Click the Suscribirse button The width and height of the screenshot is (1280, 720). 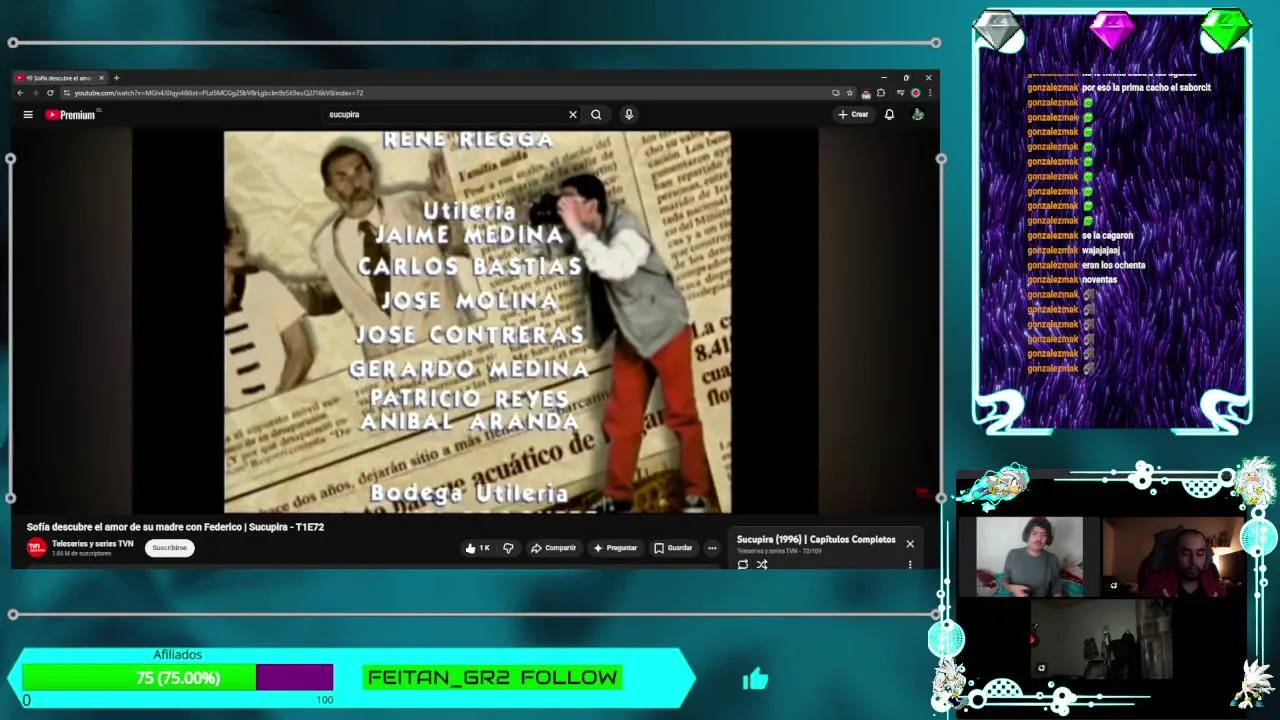point(169,548)
